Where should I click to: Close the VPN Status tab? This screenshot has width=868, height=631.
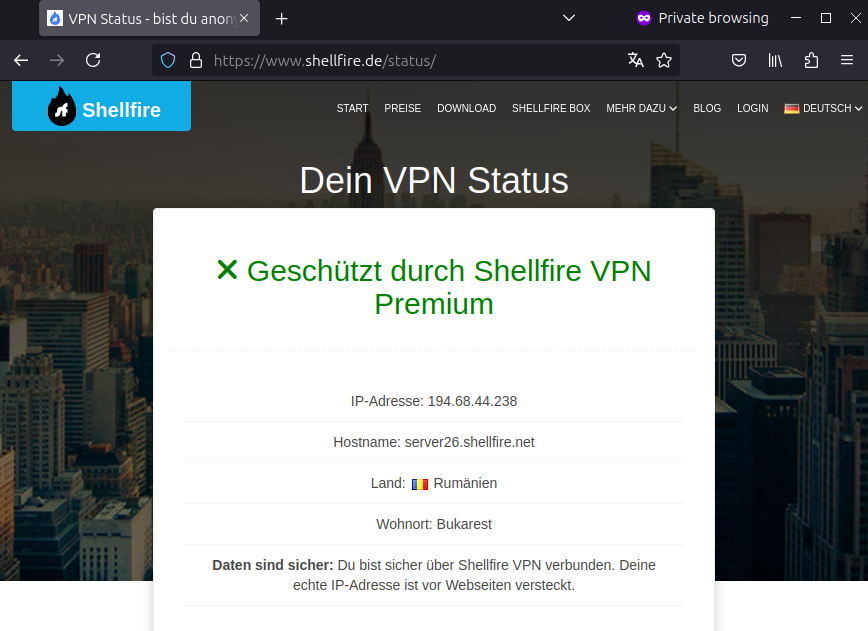point(244,18)
